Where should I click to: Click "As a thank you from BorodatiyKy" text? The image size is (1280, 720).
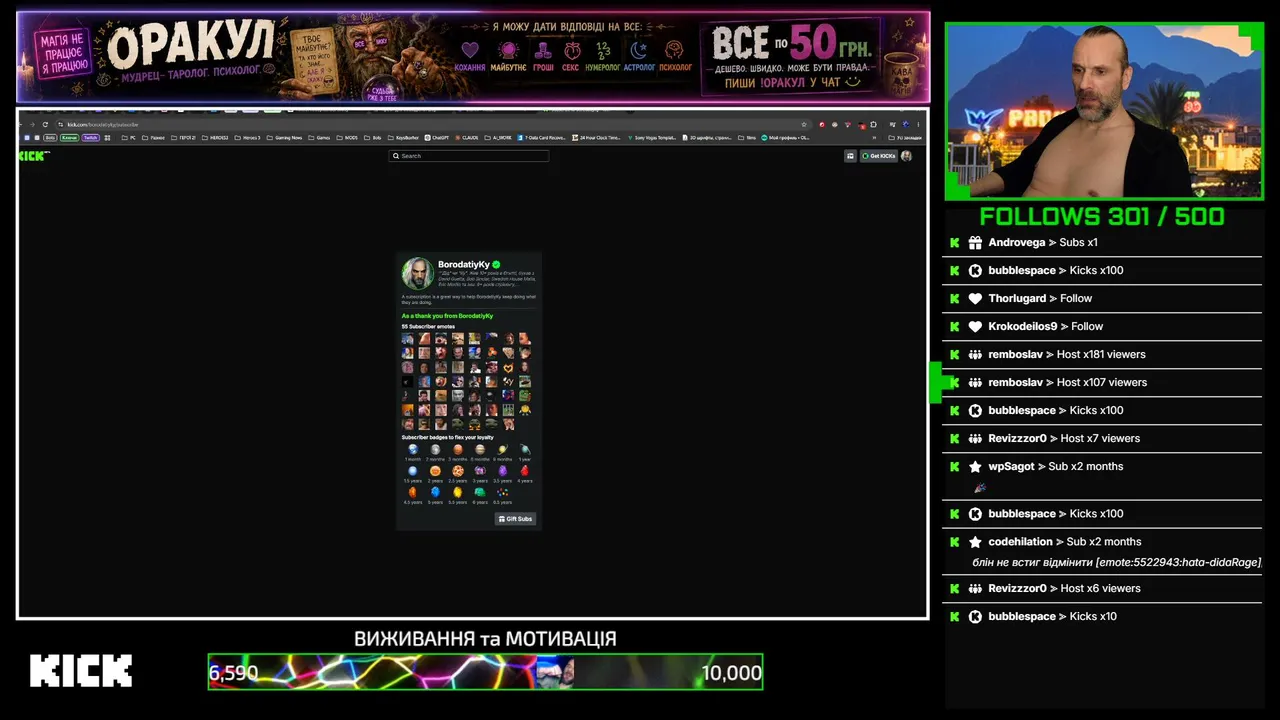click(447, 316)
